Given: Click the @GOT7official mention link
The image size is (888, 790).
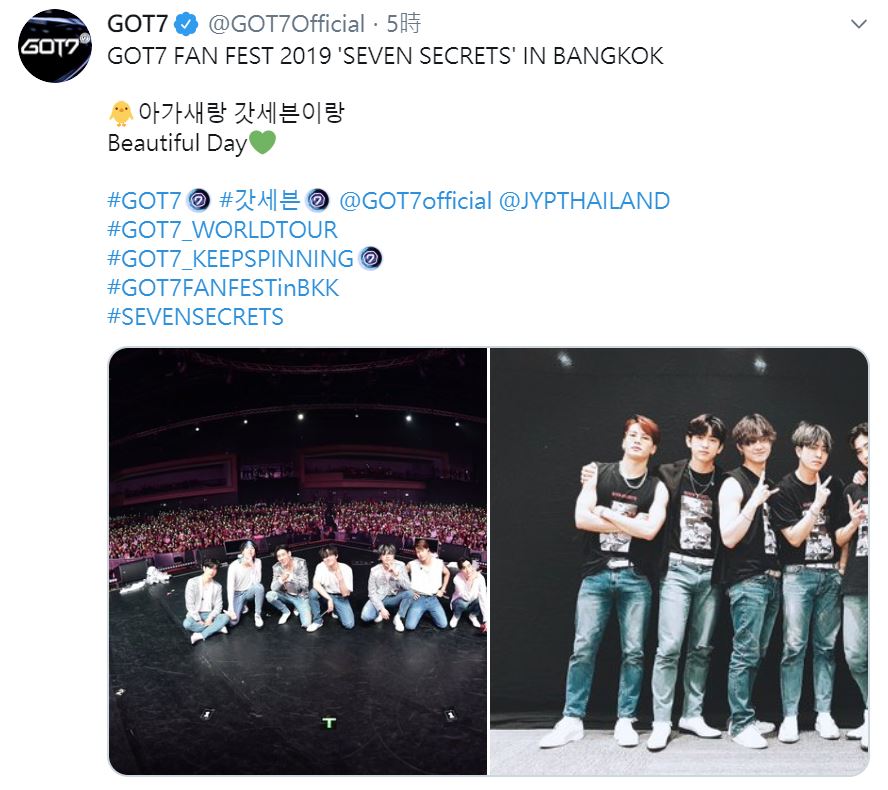Looking at the screenshot, I should point(415,201).
